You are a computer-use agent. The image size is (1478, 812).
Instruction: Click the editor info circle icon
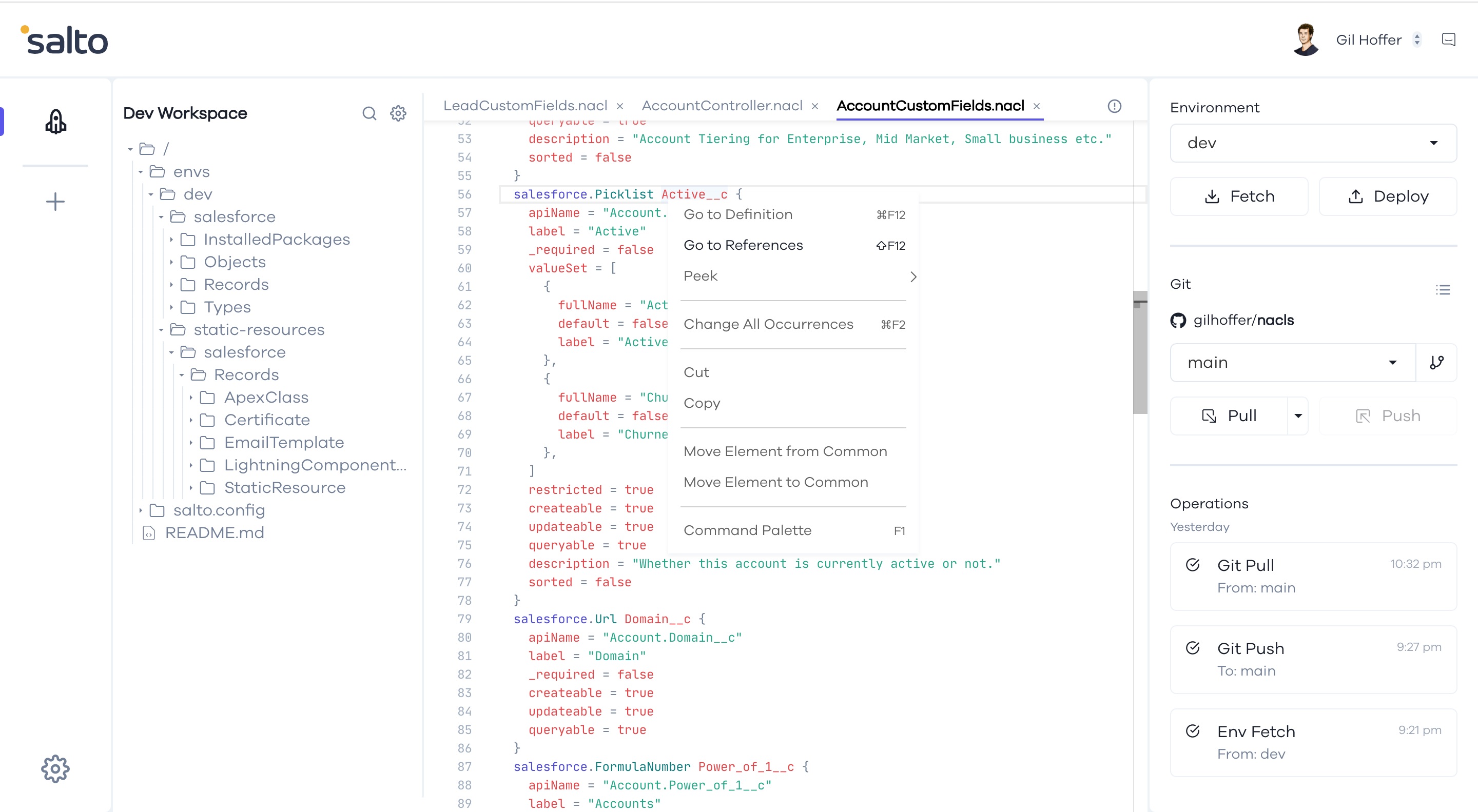point(1114,106)
